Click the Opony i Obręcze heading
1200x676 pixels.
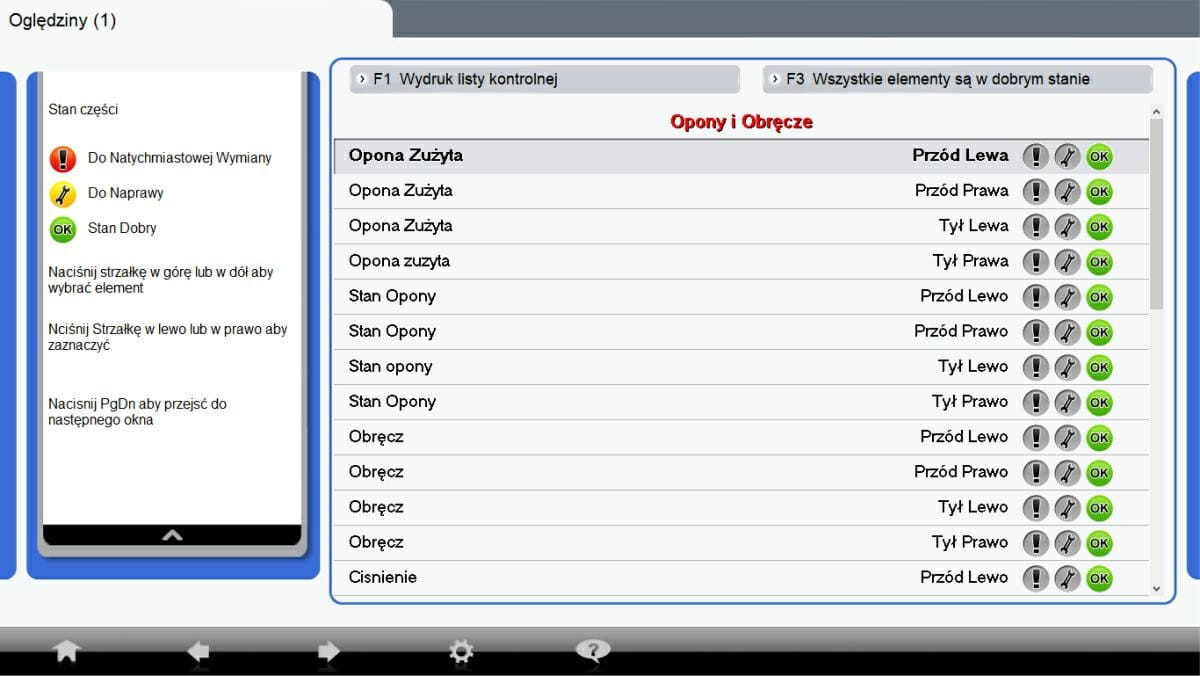point(741,122)
